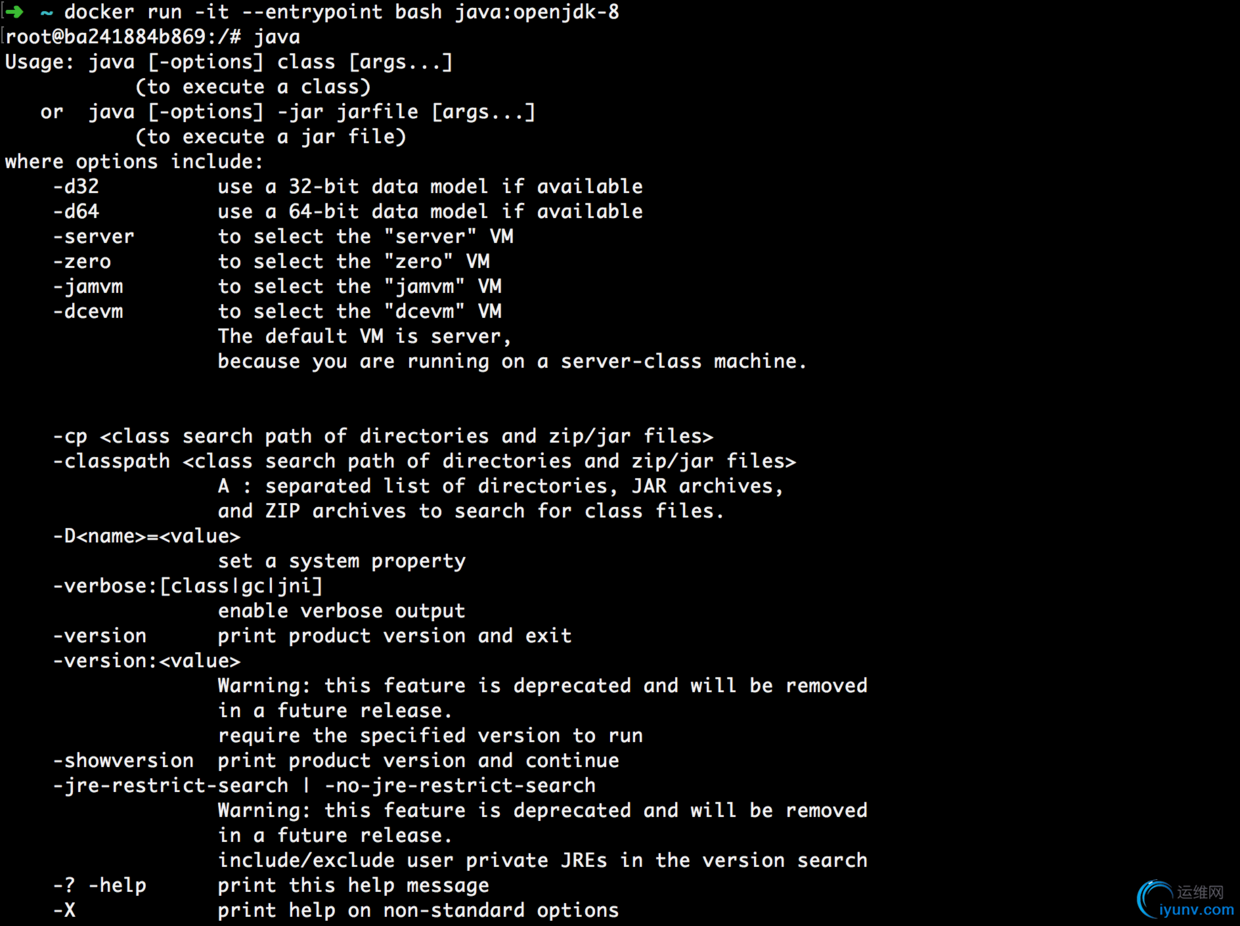
Task: Click the -cp class search path line
Action: pyautogui.click(x=383, y=437)
